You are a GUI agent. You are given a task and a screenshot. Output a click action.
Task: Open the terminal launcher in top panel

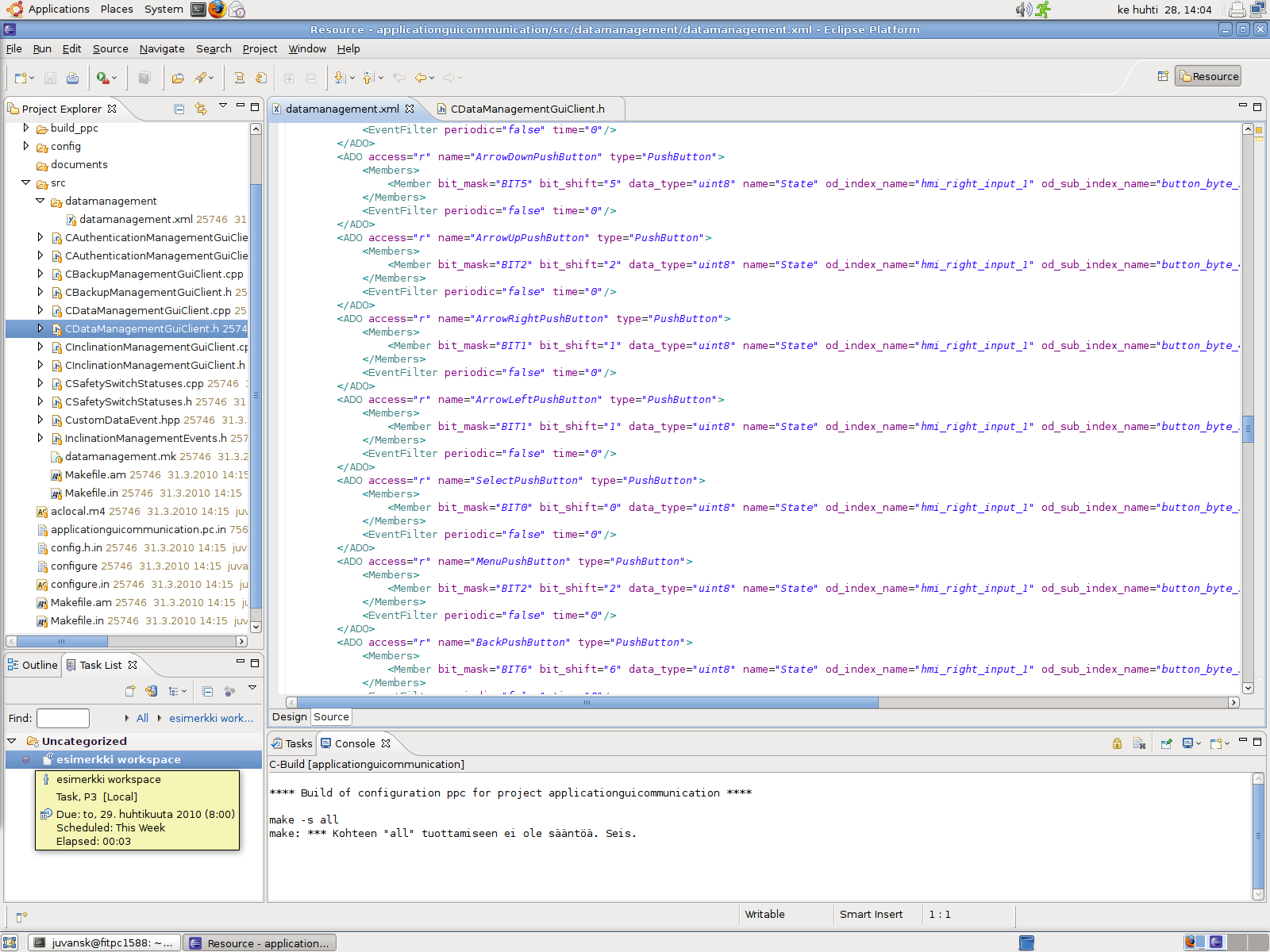click(x=198, y=10)
